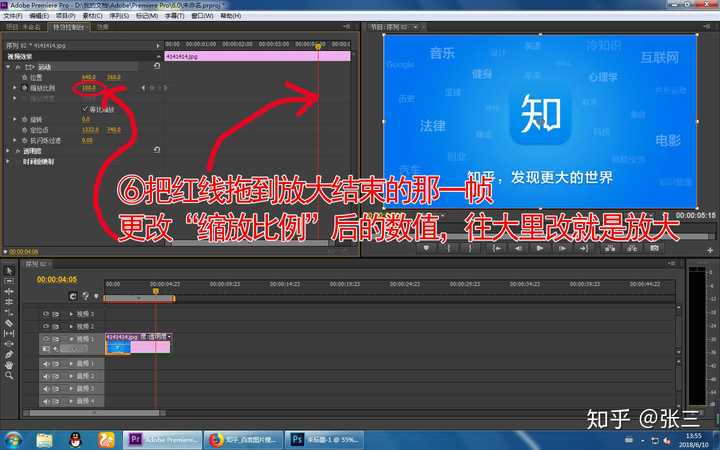This screenshot has width=720, height=450.
Task: Reset the Motion effect parameters
Action: point(157,66)
